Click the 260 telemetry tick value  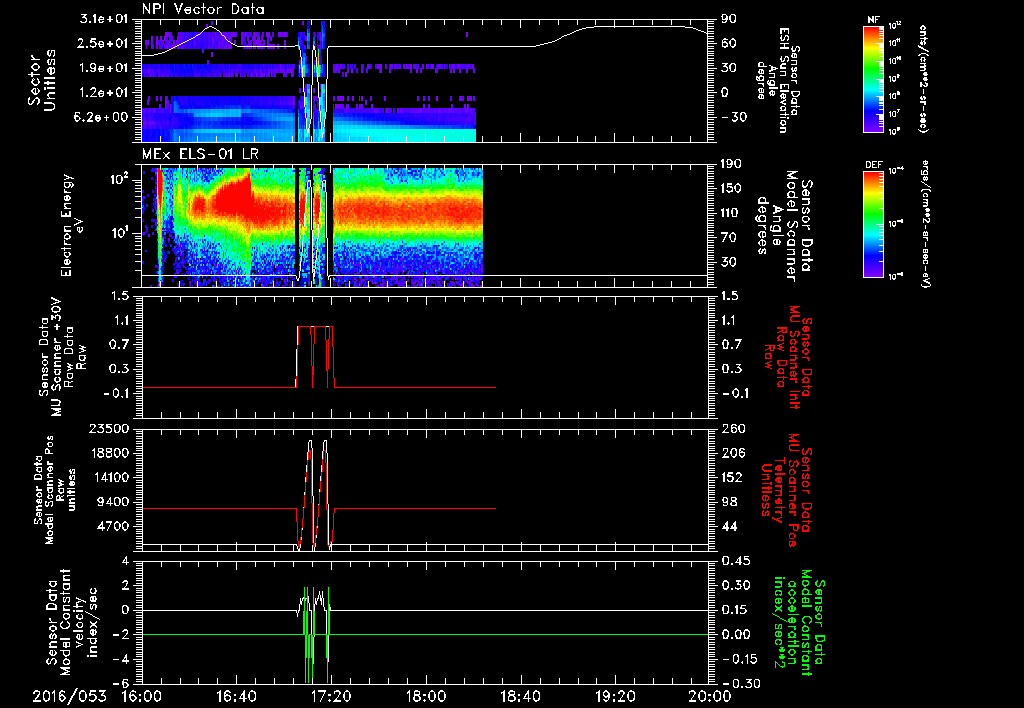734,428
